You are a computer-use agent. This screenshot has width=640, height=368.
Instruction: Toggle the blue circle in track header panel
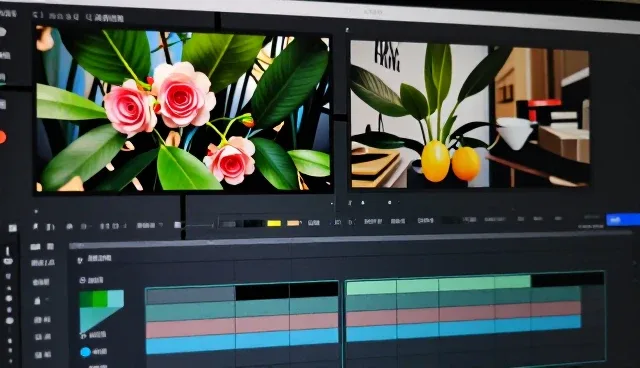(85, 352)
